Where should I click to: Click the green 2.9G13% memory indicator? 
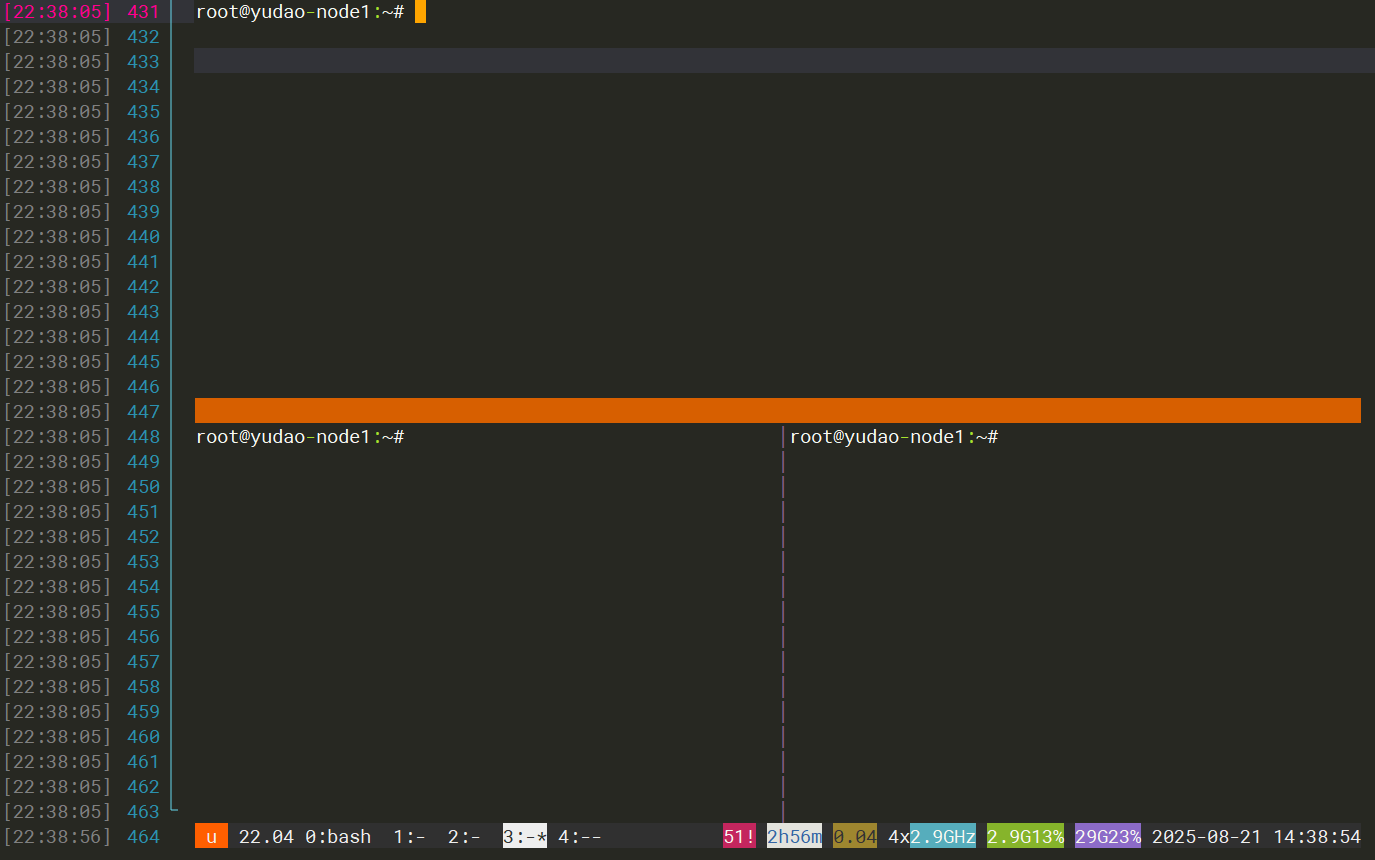[1025, 836]
